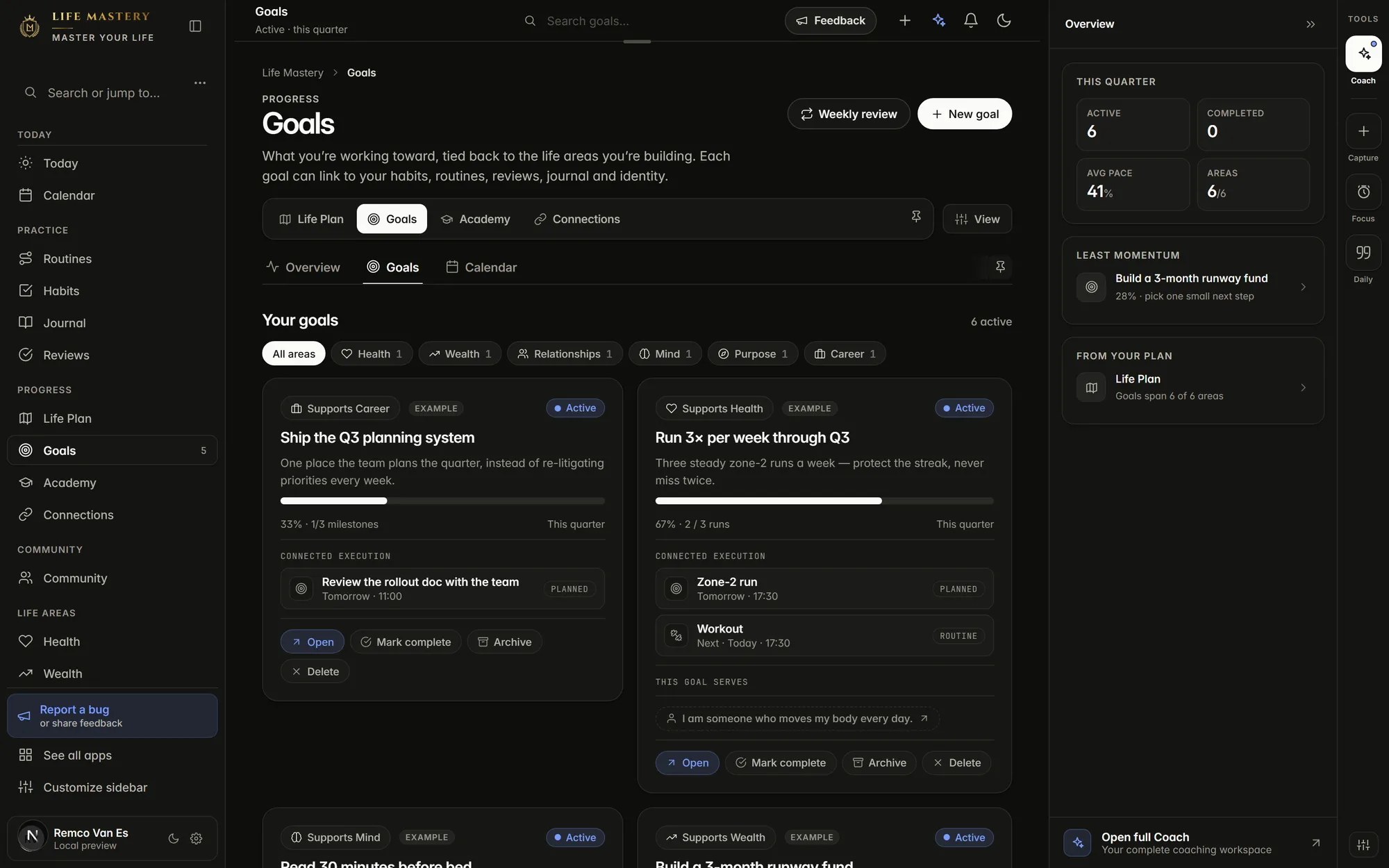Click the Feedback button
Viewport: 1389px width, 868px height.
(831, 21)
